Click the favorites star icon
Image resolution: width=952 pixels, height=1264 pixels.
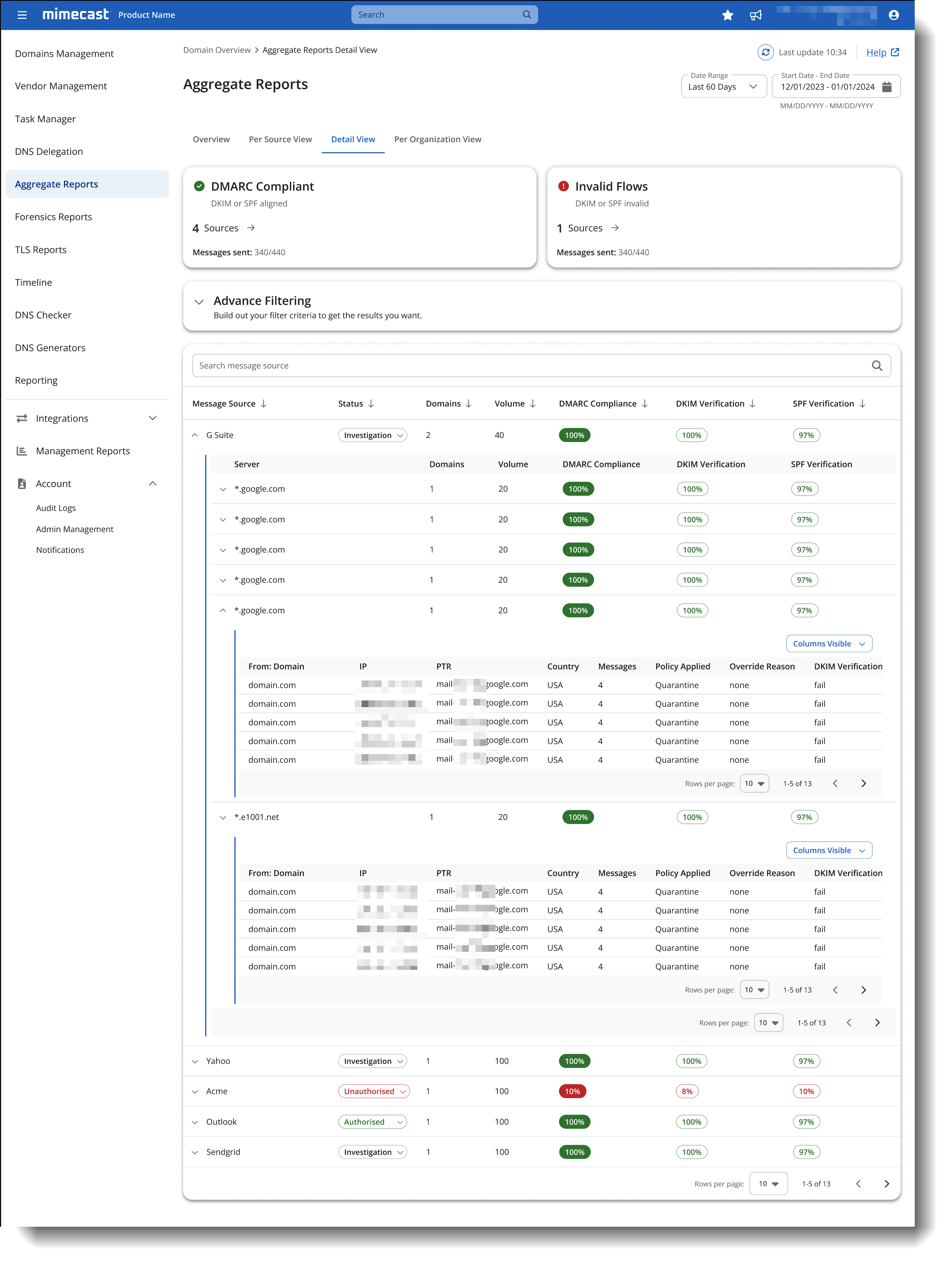tap(727, 15)
